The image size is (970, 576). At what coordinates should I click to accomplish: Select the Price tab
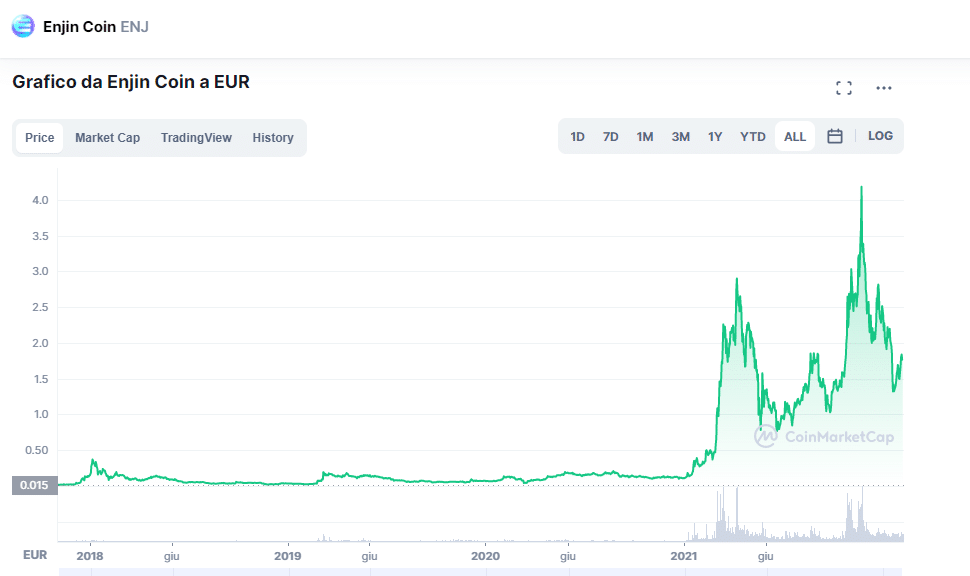pyautogui.click(x=40, y=137)
